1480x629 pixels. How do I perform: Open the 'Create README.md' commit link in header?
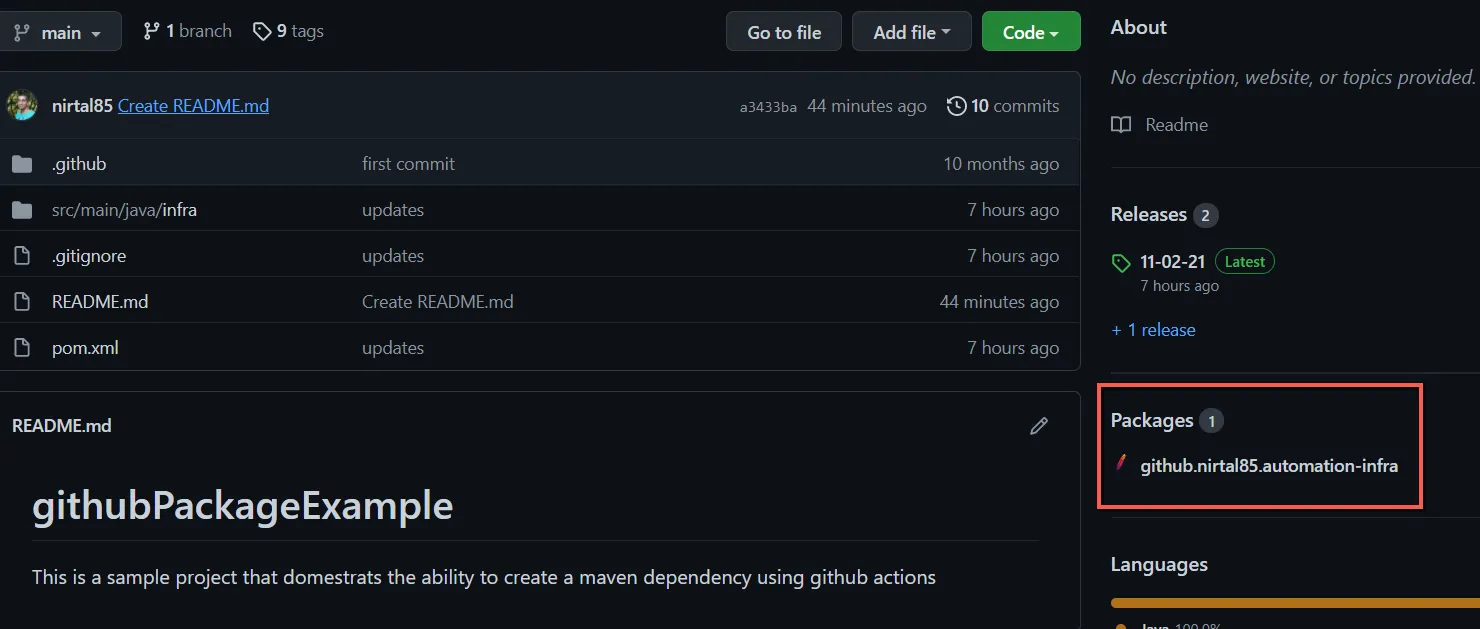coord(193,106)
